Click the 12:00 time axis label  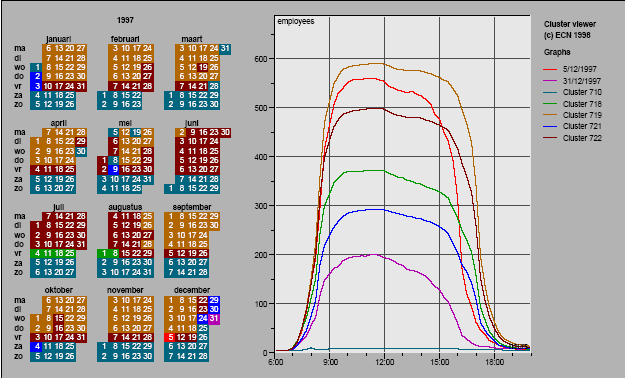[385, 362]
